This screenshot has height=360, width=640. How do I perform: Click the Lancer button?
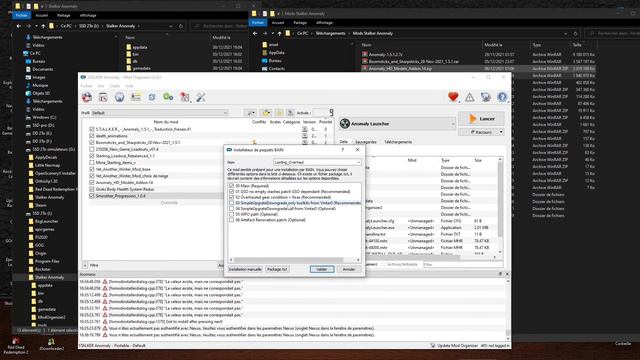click(x=481, y=119)
